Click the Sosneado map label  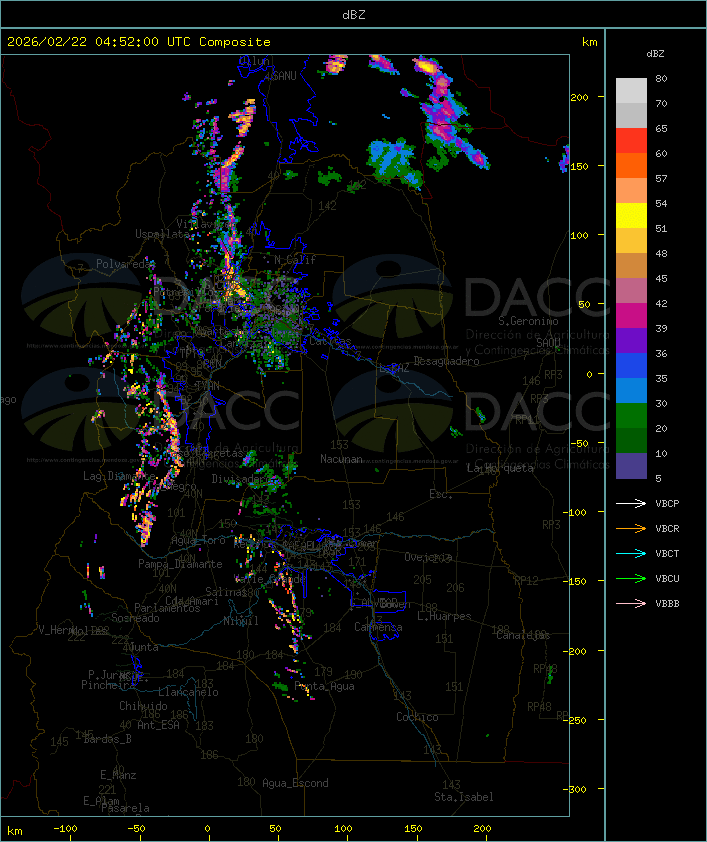[x=135, y=618]
